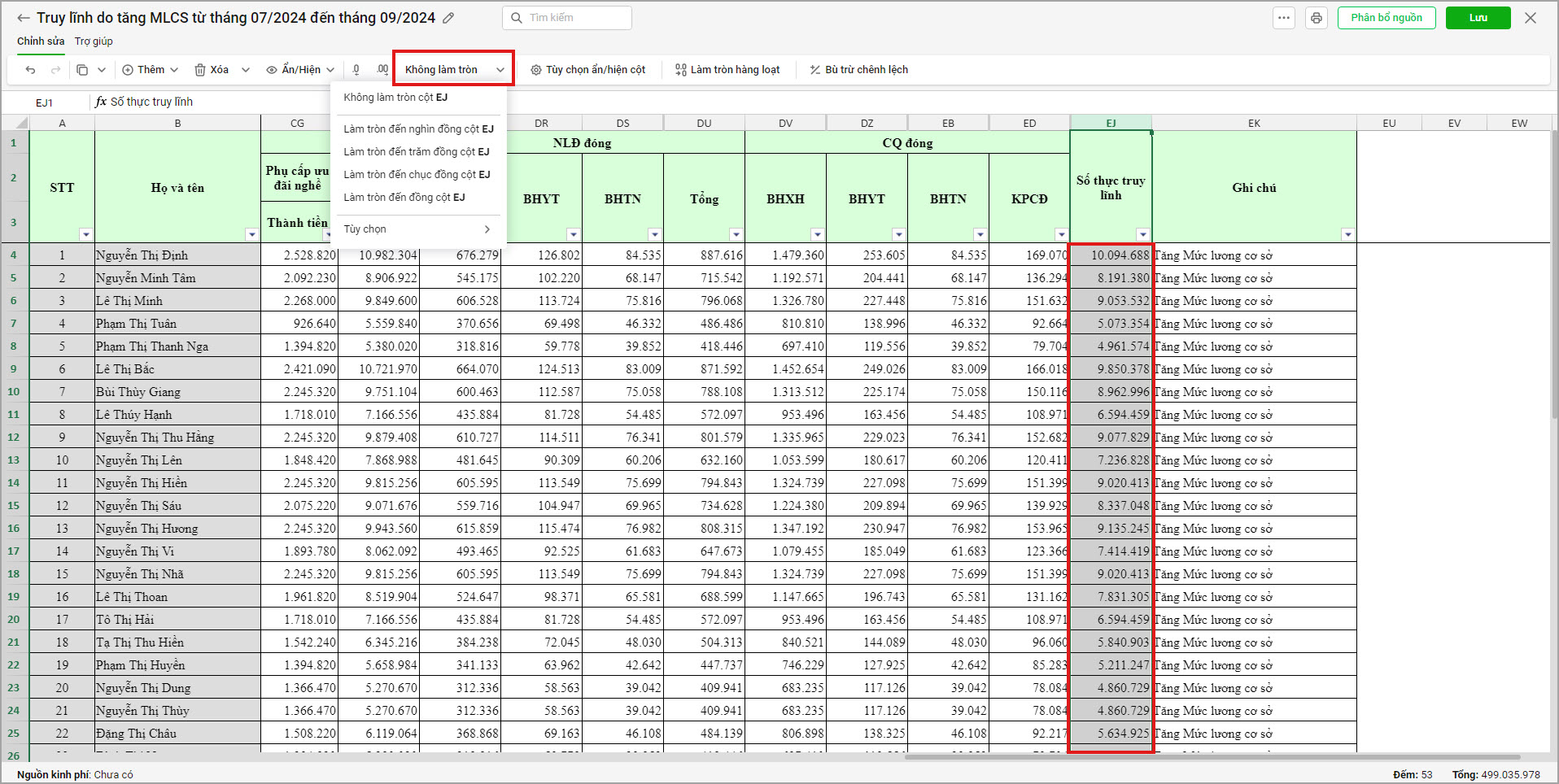Open the filter arrow on Số thực truy lĩnh

click(x=1143, y=235)
